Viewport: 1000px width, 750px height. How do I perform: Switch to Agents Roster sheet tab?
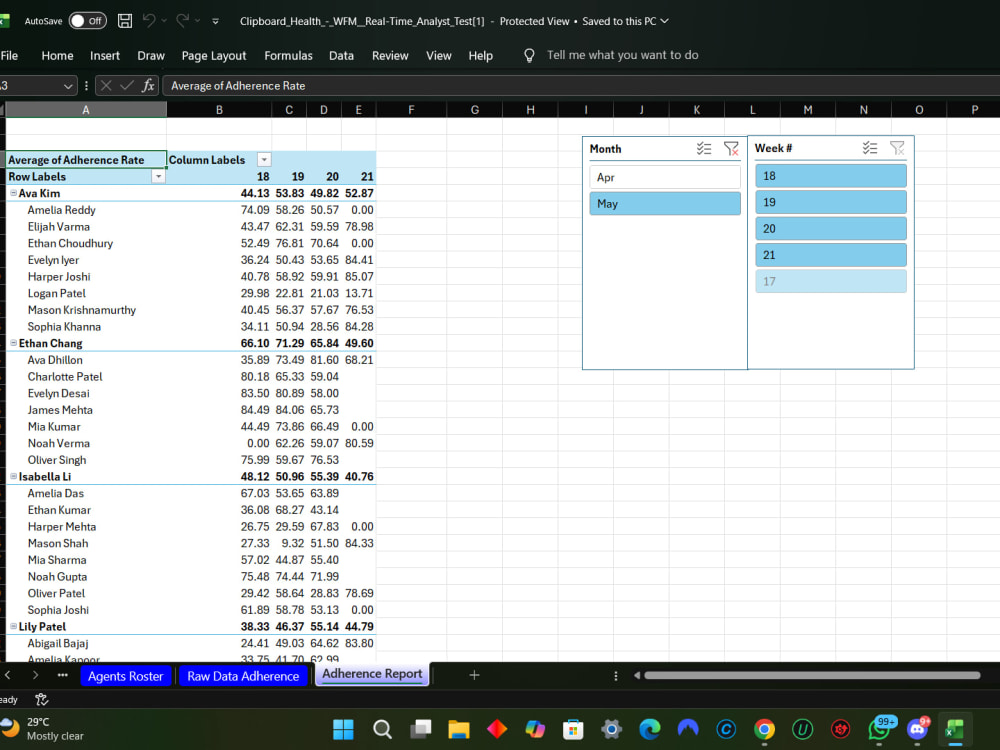(126, 676)
